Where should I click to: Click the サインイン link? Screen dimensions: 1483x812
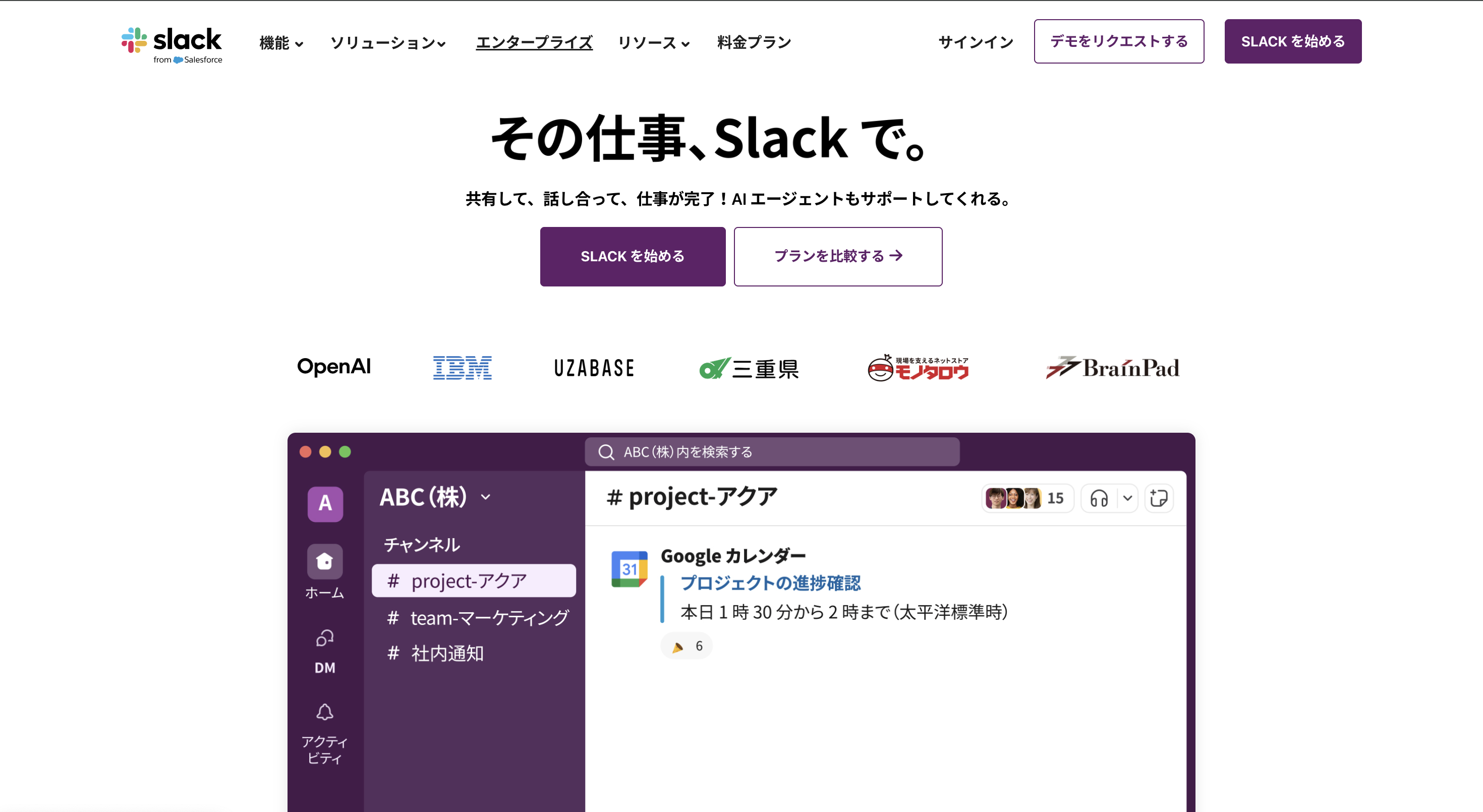tap(975, 41)
